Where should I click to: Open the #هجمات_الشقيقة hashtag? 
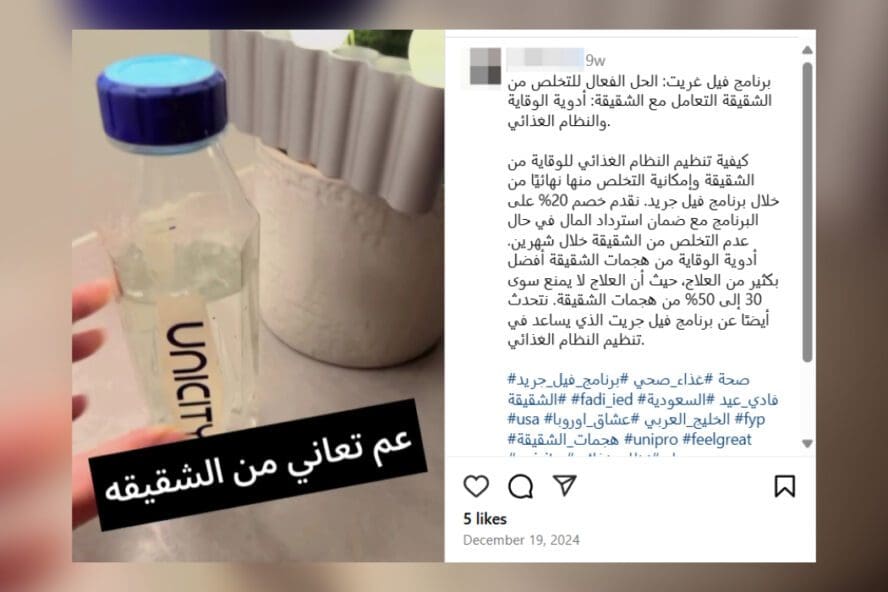(x=563, y=440)
